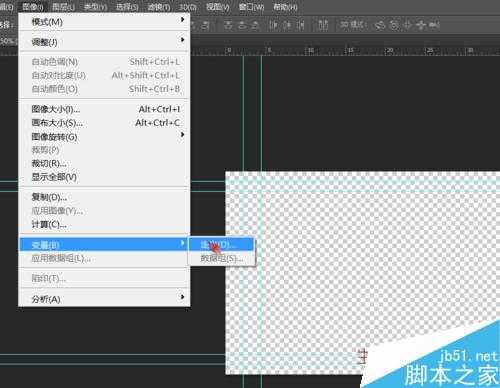Click the distribute vertical centers icon
Screen dimensions: 500x388
[x=242, y=25]
